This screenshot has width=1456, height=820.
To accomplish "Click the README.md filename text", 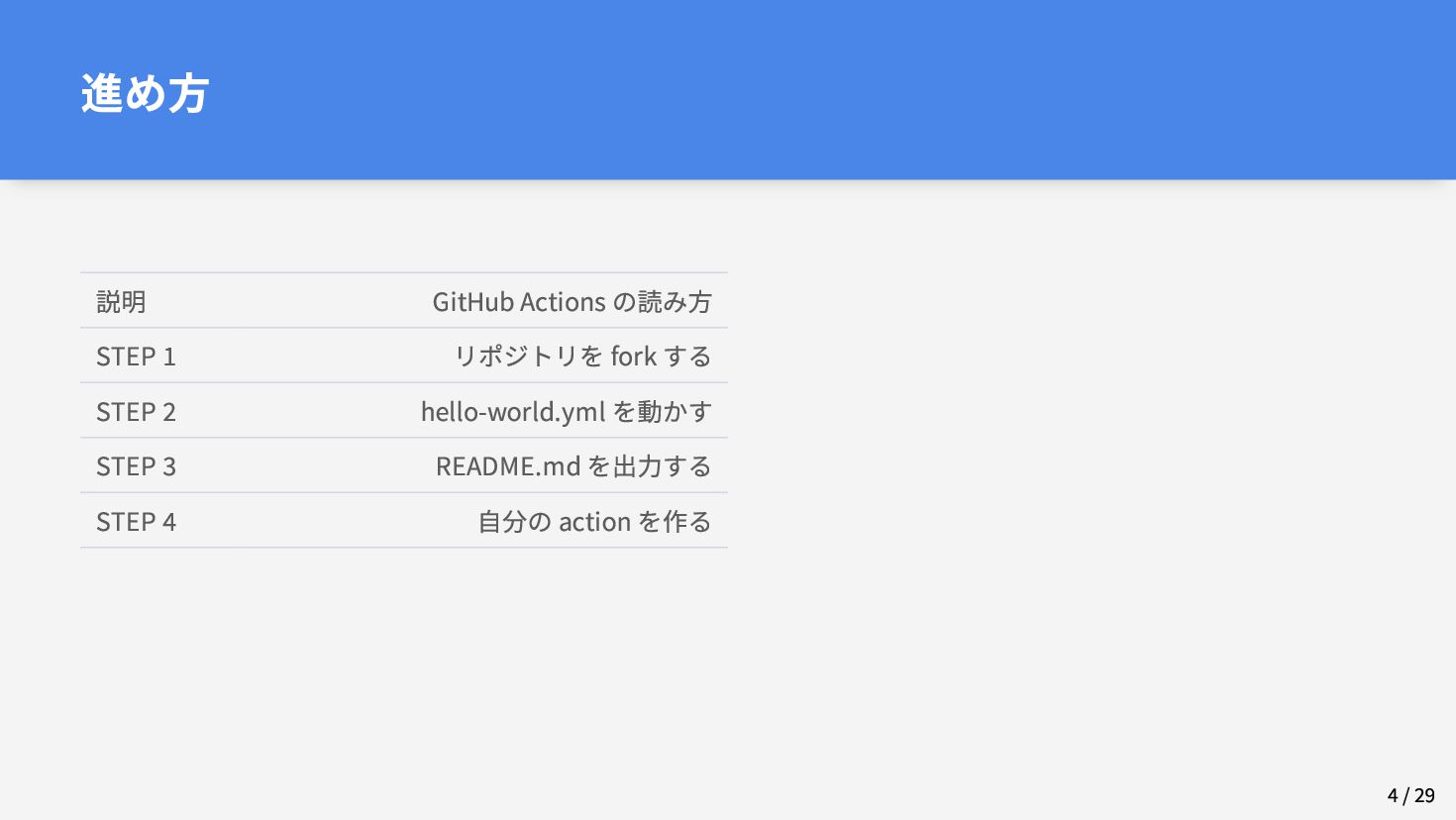I will [508, 466].
